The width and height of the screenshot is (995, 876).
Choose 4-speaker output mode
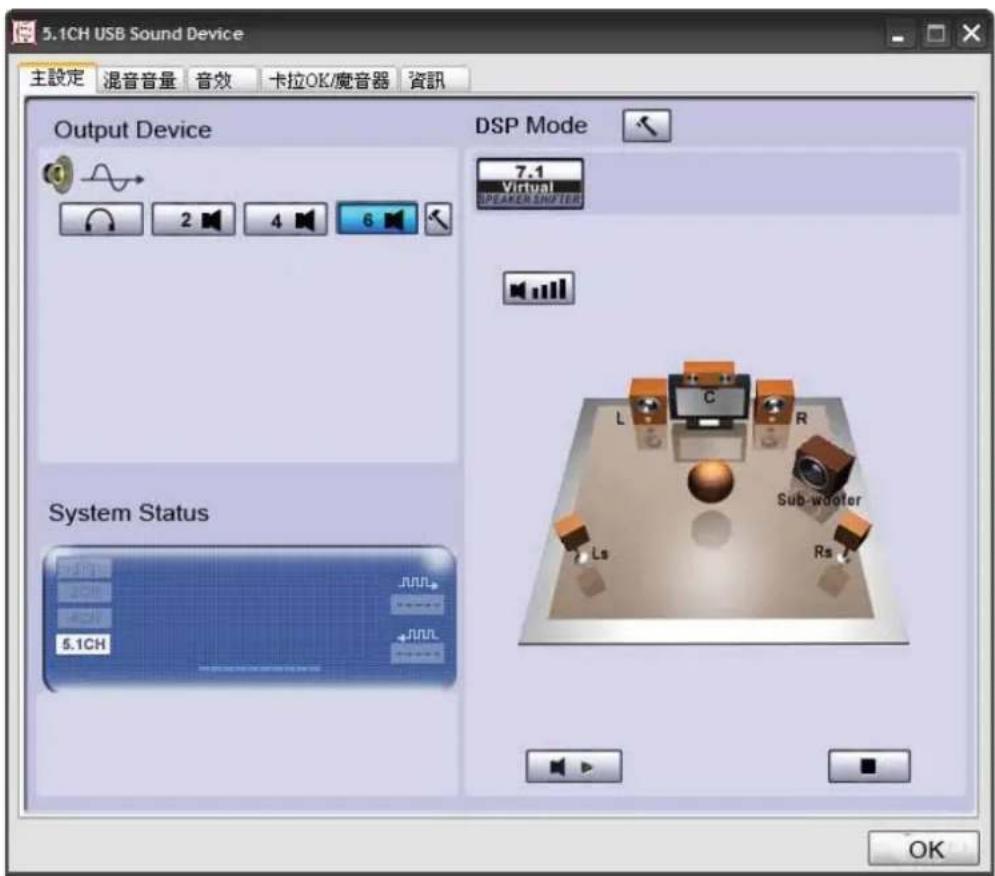[286, 220]
